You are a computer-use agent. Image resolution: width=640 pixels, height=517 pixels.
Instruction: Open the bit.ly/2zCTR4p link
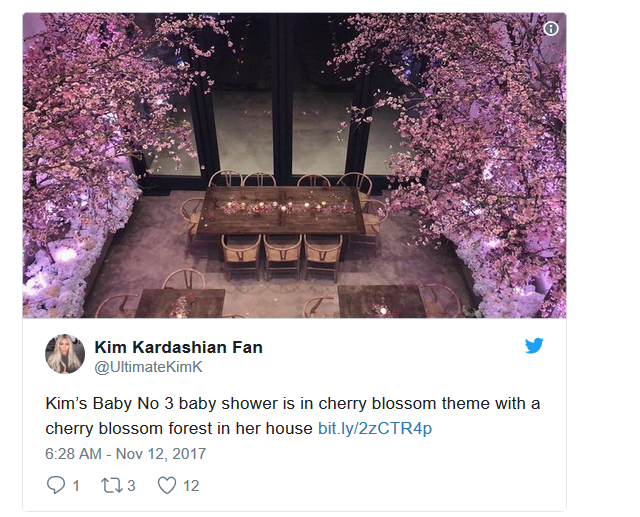(375, 428)
